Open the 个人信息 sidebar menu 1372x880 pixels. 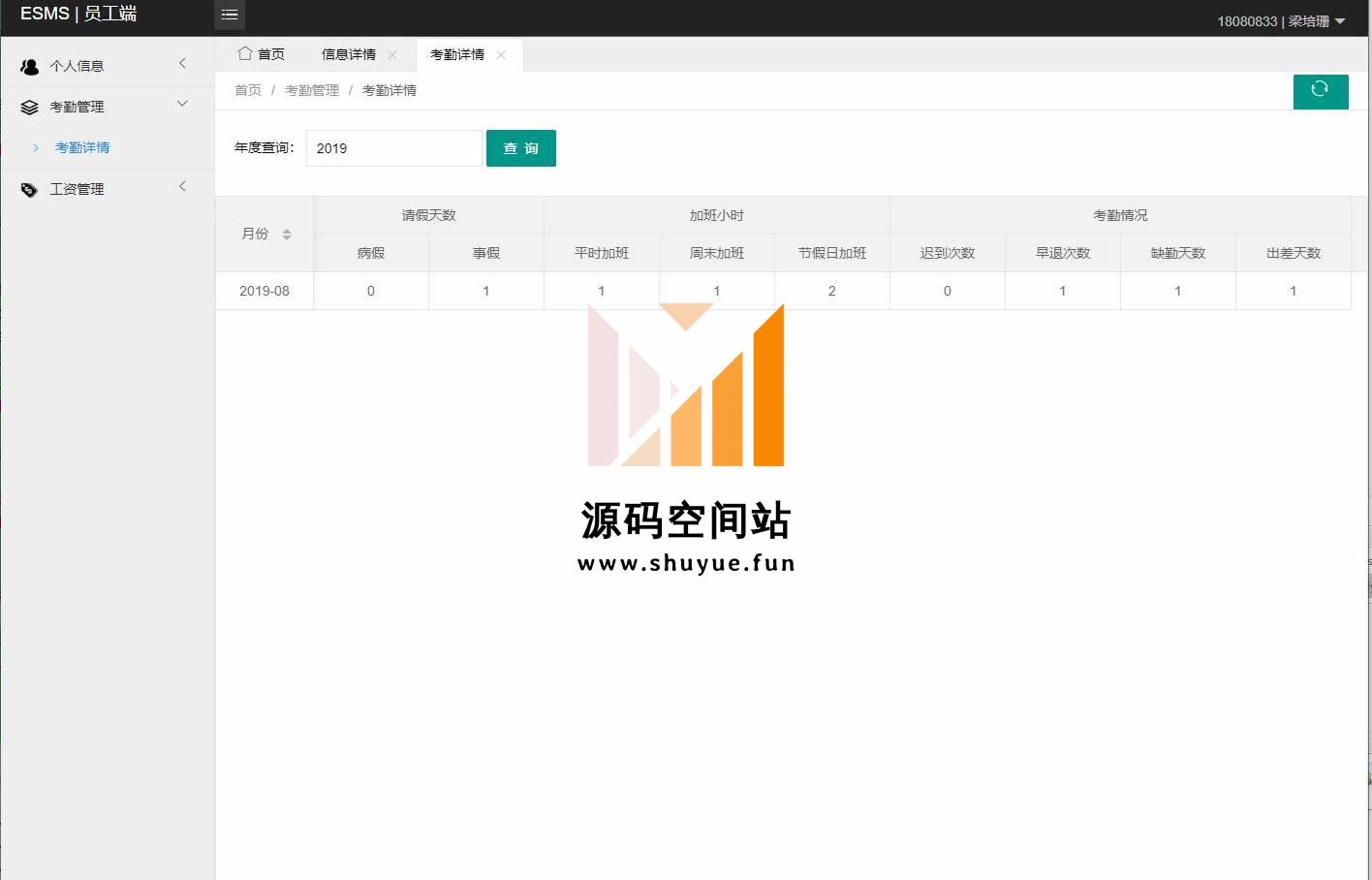(x=108, y=66)
